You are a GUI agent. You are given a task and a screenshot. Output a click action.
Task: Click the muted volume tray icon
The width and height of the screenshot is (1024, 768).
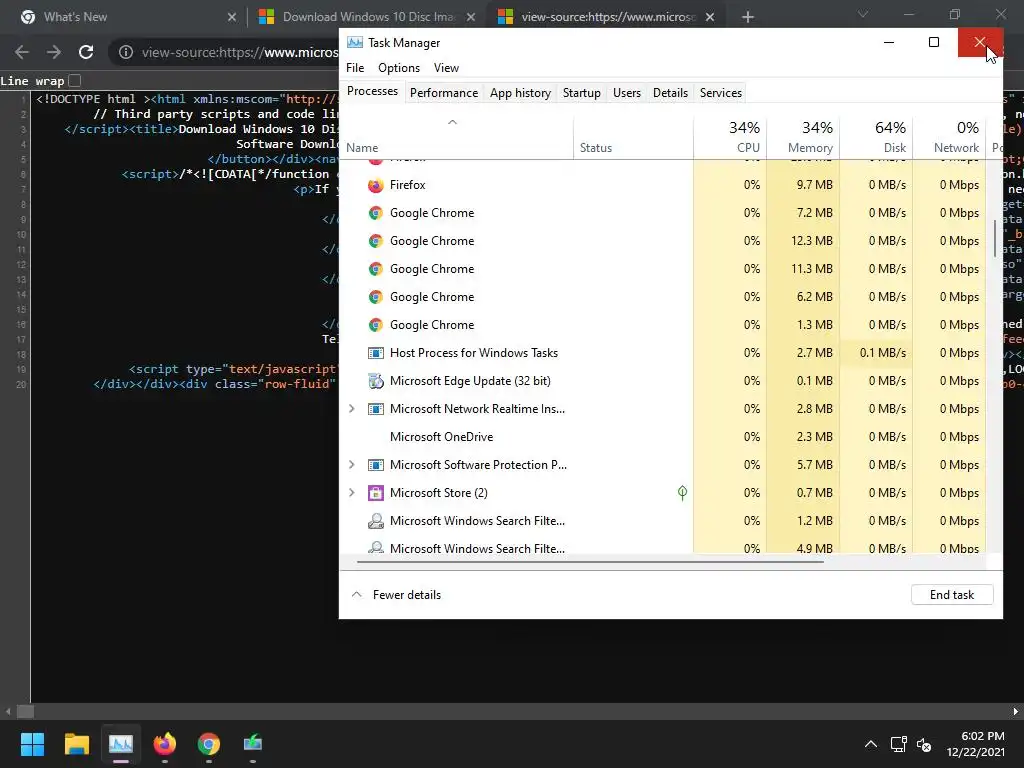click(x=924, y=744)
